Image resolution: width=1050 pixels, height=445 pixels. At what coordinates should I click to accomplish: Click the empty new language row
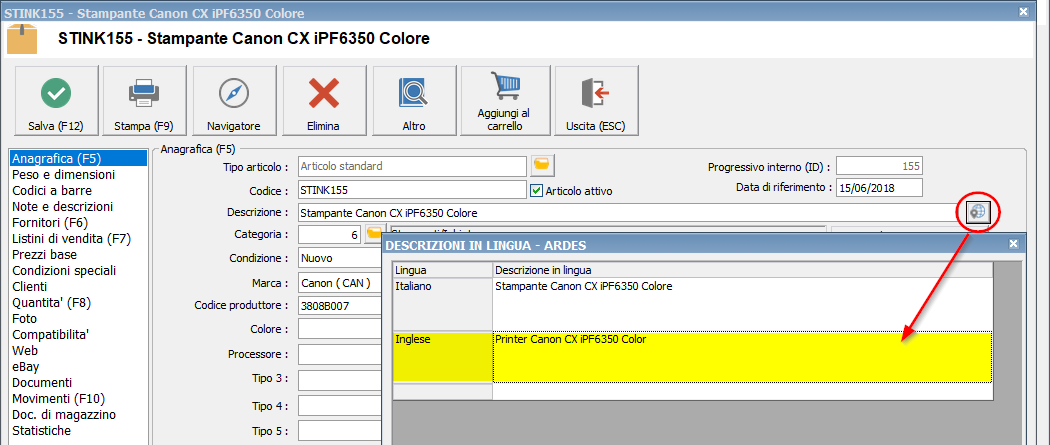pos(692,391)
